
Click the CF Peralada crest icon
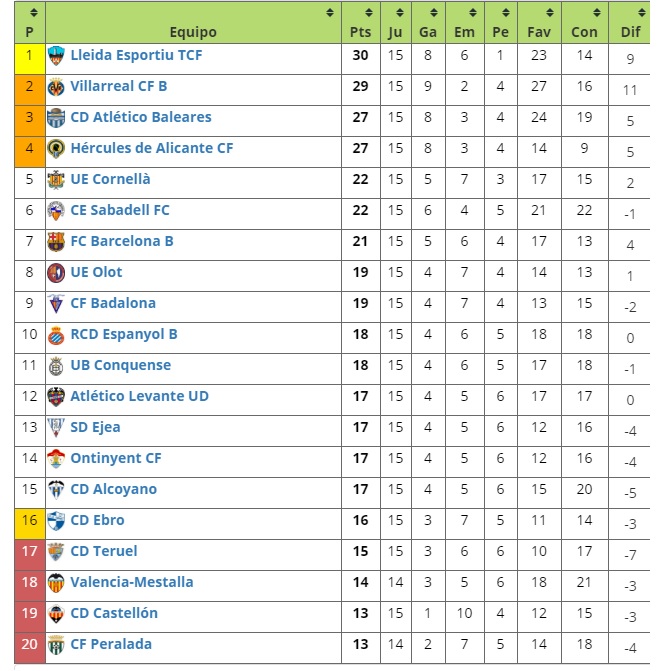[x=56, y=645]
